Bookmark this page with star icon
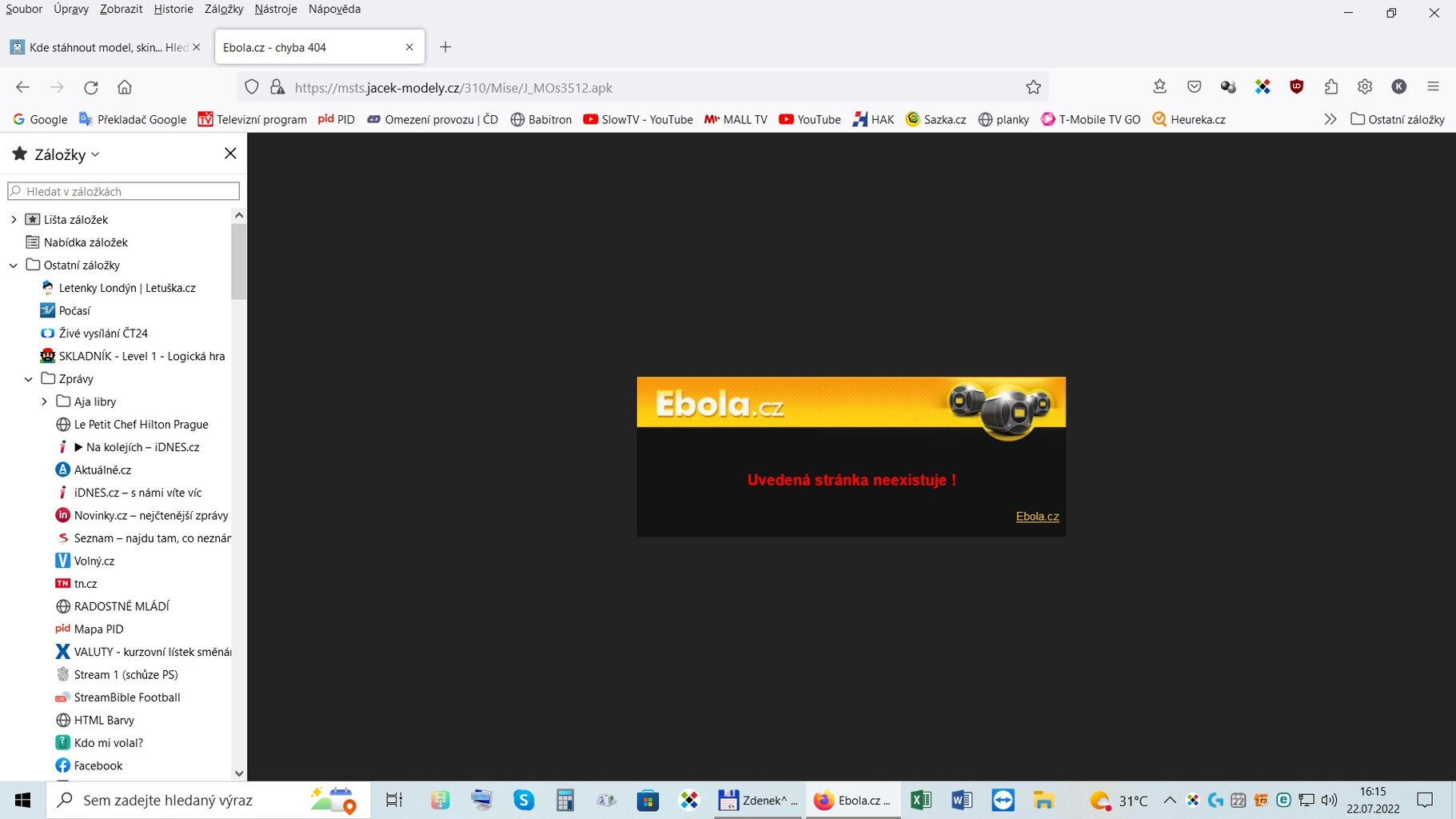Screen dimensions: 1456x819 click(x=1033, y=87)
